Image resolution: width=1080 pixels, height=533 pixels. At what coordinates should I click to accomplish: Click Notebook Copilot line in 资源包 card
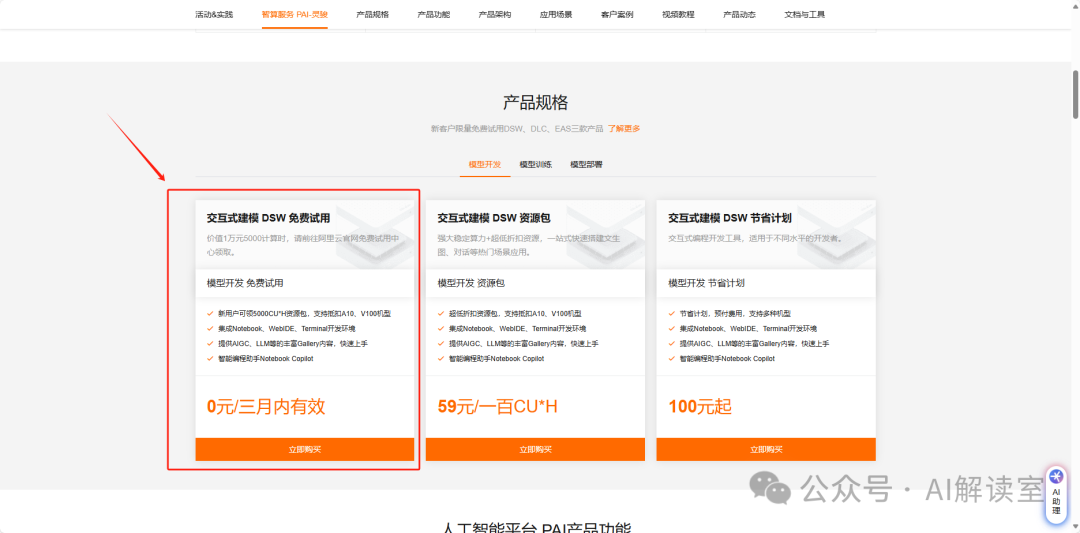click(x=497, y=359)
